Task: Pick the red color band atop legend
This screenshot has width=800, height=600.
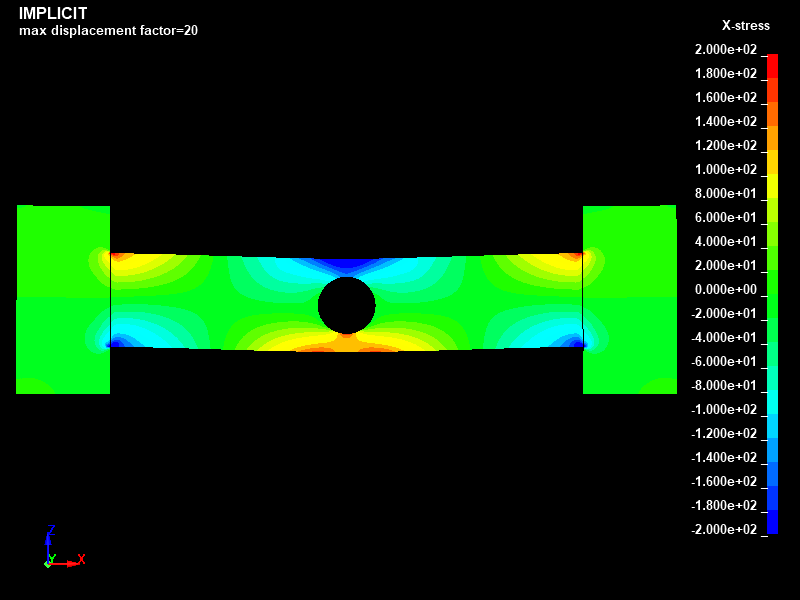Action: click(772, 60)
